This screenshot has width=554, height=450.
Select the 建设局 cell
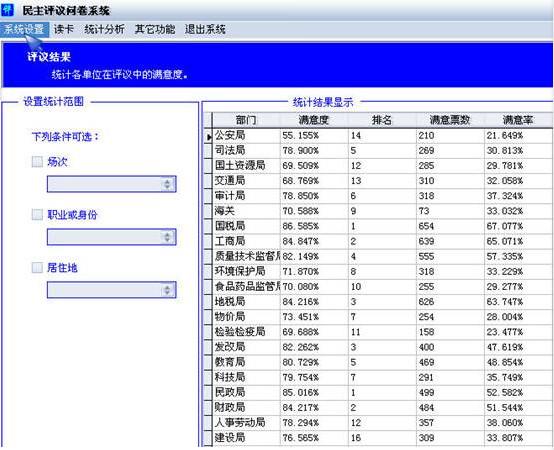click(246, 438)
